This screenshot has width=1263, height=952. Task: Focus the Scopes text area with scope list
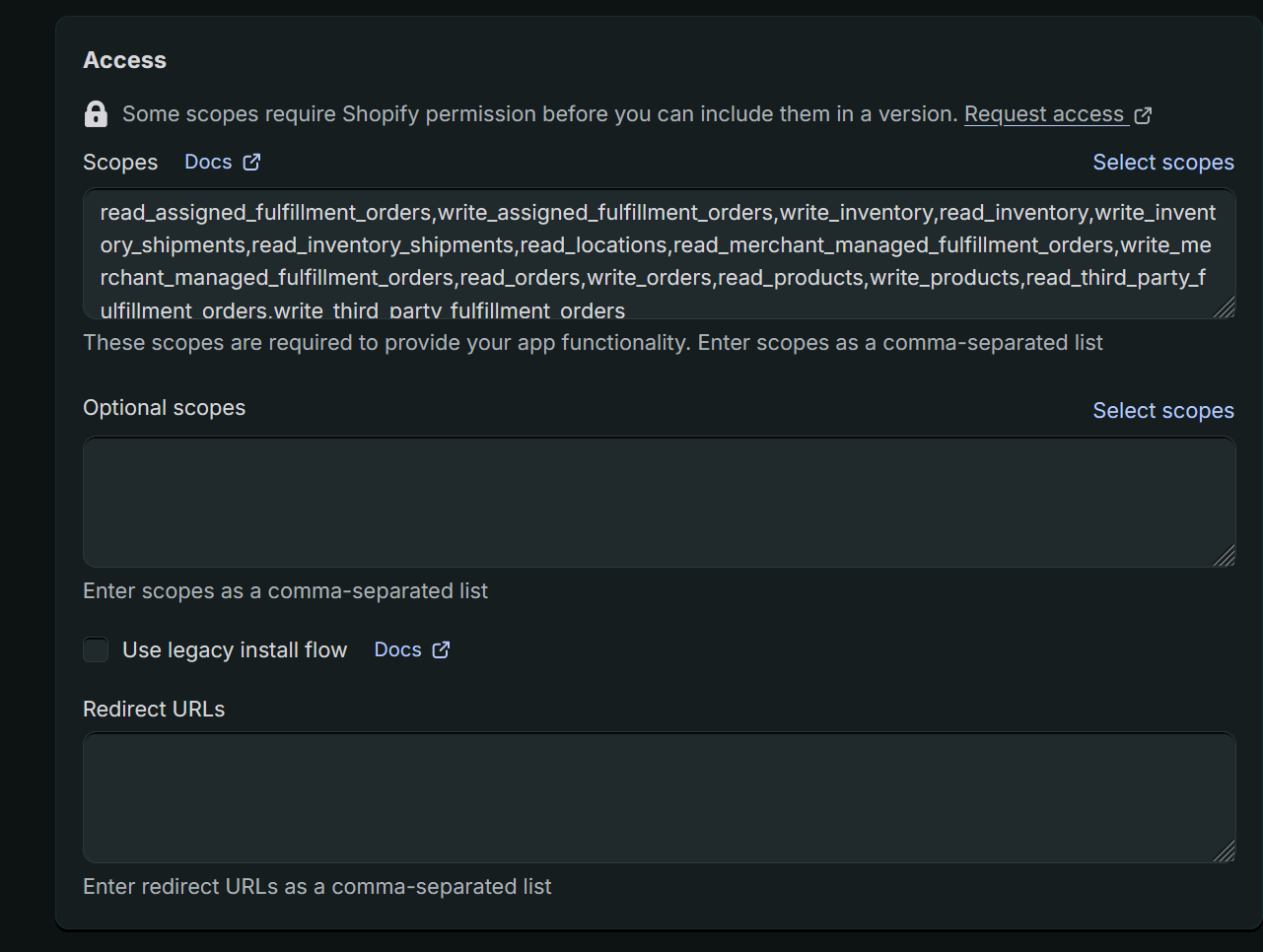(658, 254)
